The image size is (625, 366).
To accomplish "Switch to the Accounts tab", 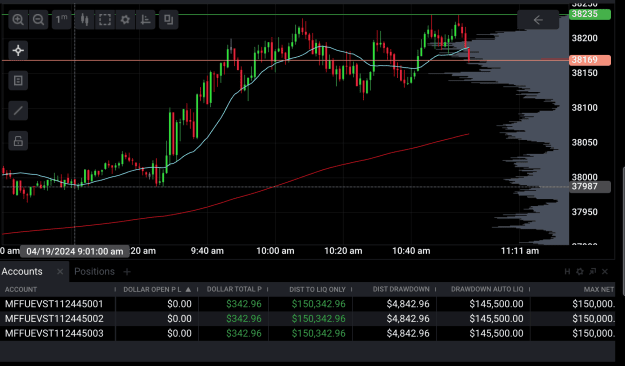I will (x=22, y=272).
